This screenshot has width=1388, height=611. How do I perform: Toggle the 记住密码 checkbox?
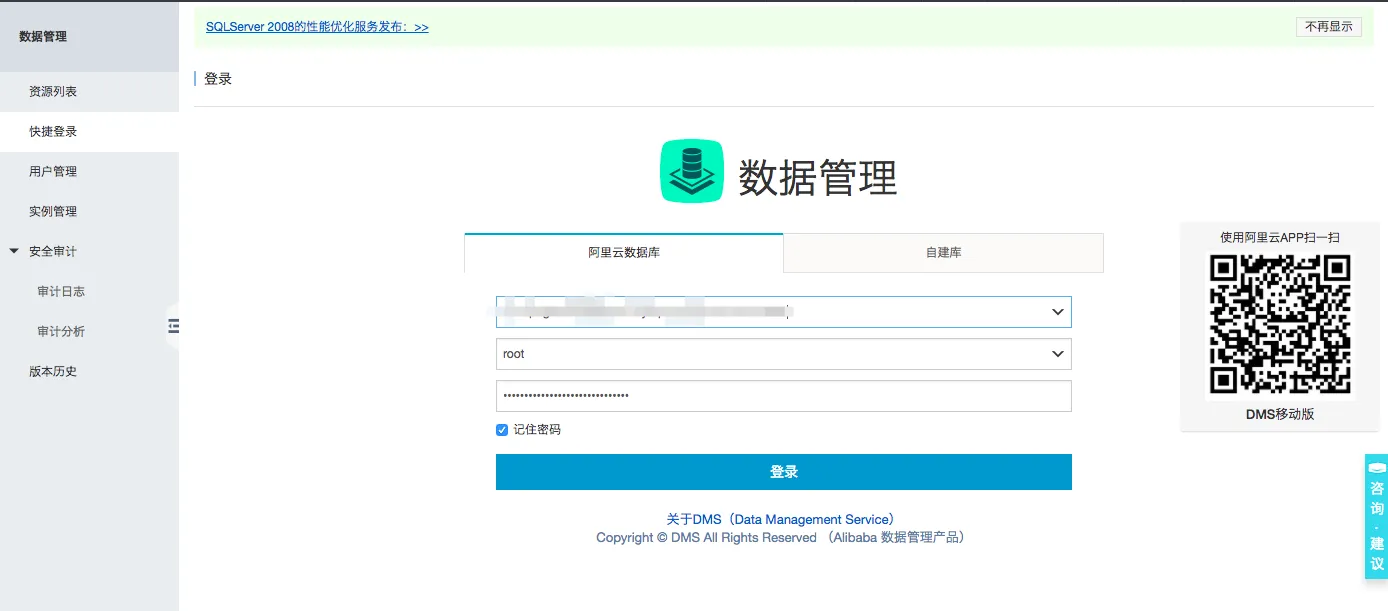click(x=502, y=430)
